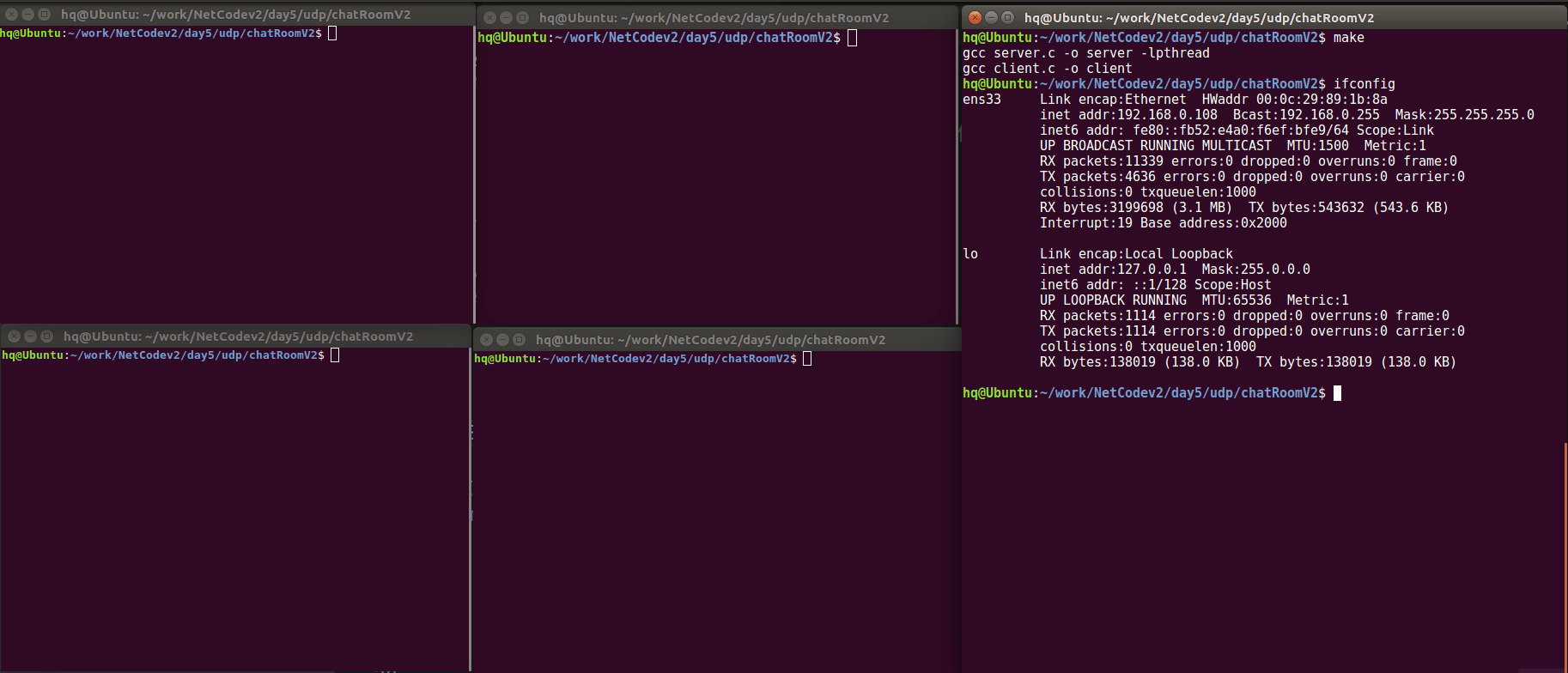This screenshot has height=673, width=1568.
Task: Click the 'fe80::fb52:e4a0:f6ef:bfe9/64' address
Action: 1241,130
